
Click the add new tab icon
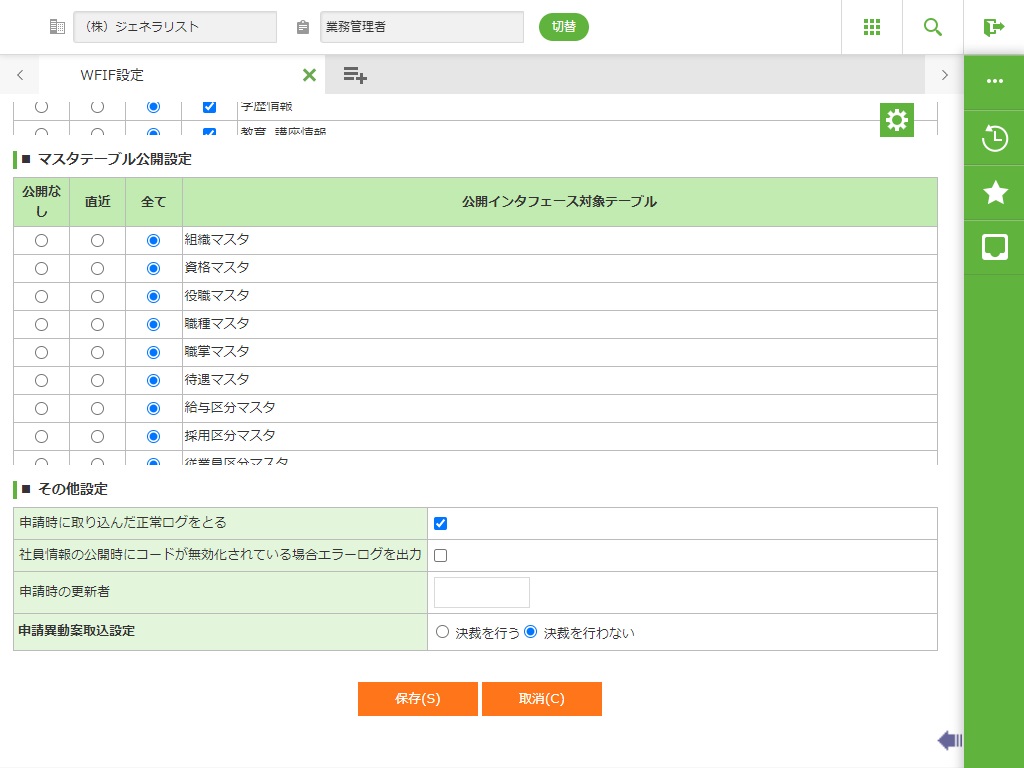point(355,75)
